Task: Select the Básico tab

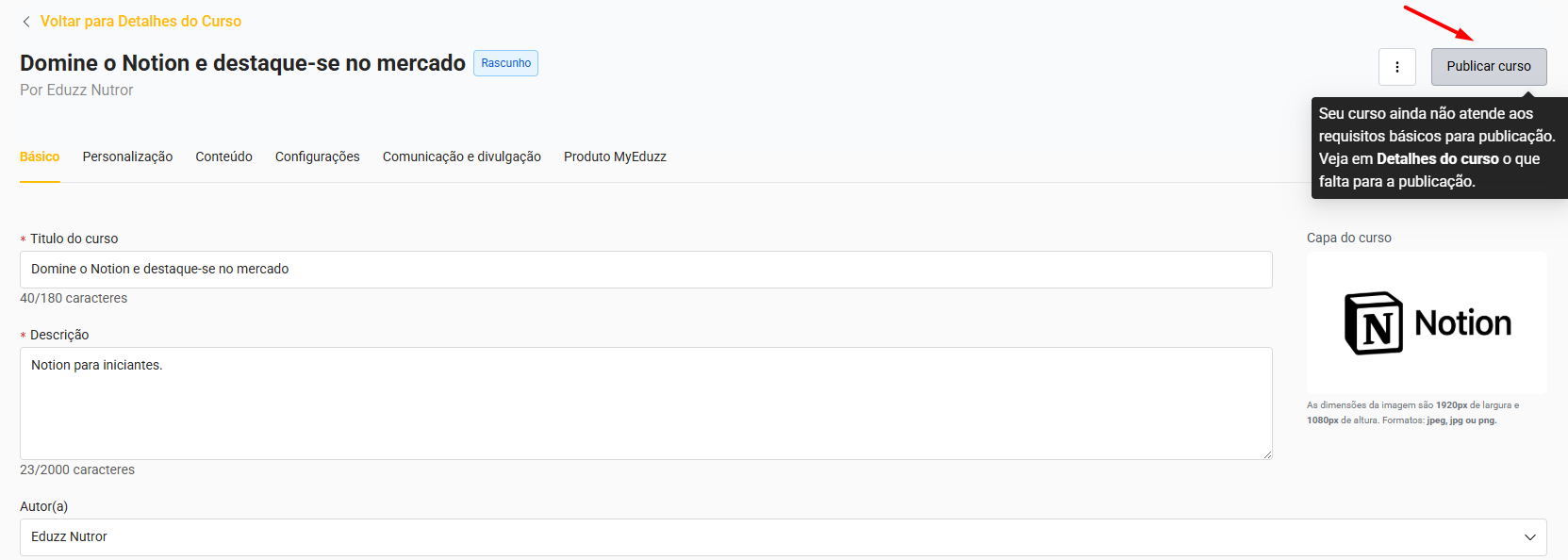Action: coord(40,156)
